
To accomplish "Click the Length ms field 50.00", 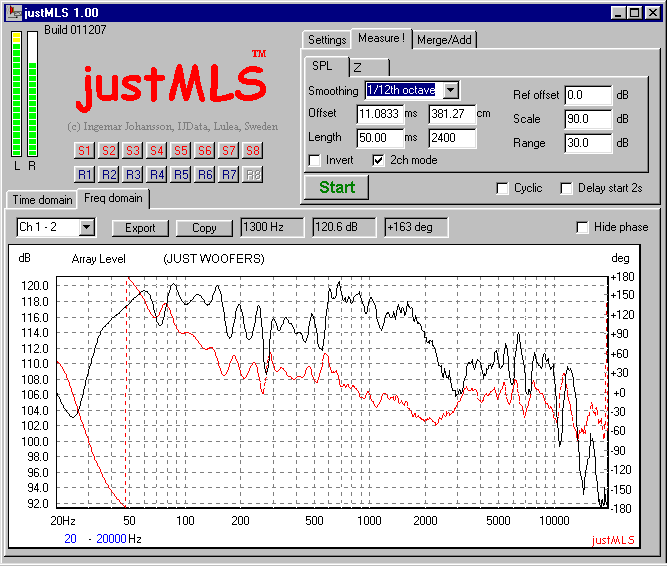I will 380,138.
